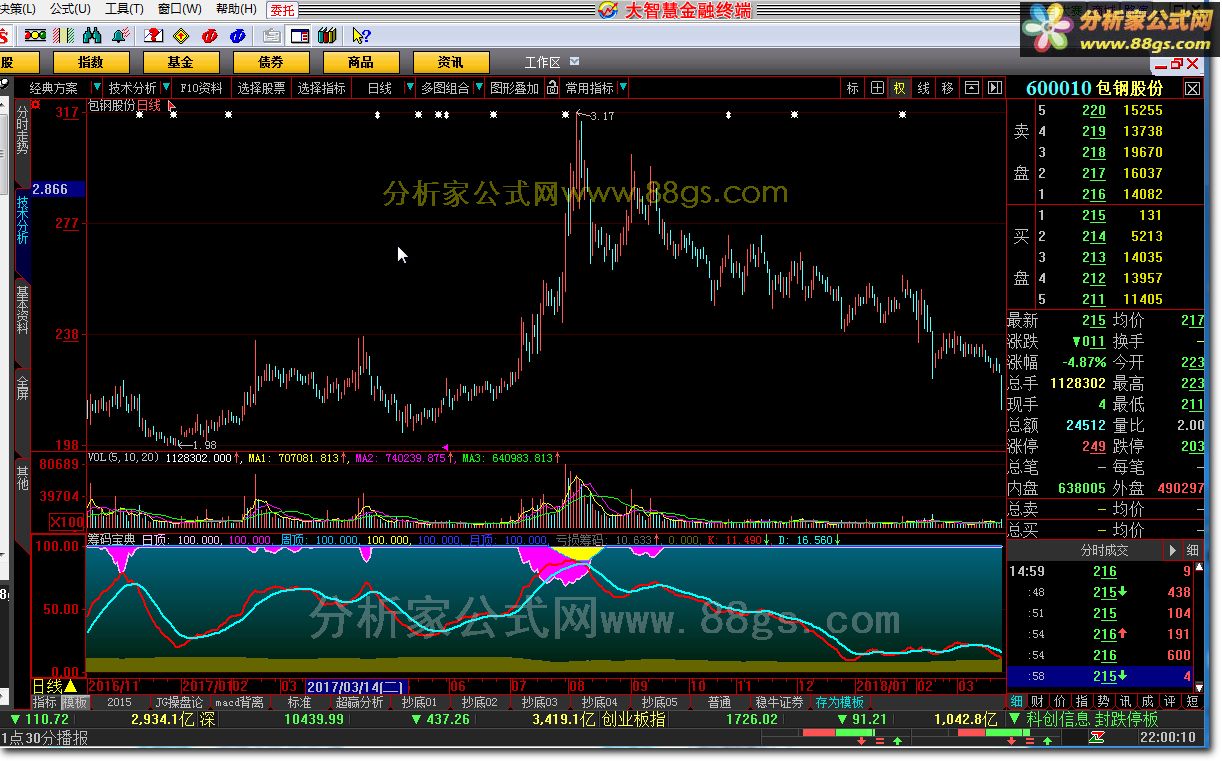Select the 财 tab at bottom right
This screenshot has width=1222, height=761.
pyautogui.click(x=1036, y=702)
